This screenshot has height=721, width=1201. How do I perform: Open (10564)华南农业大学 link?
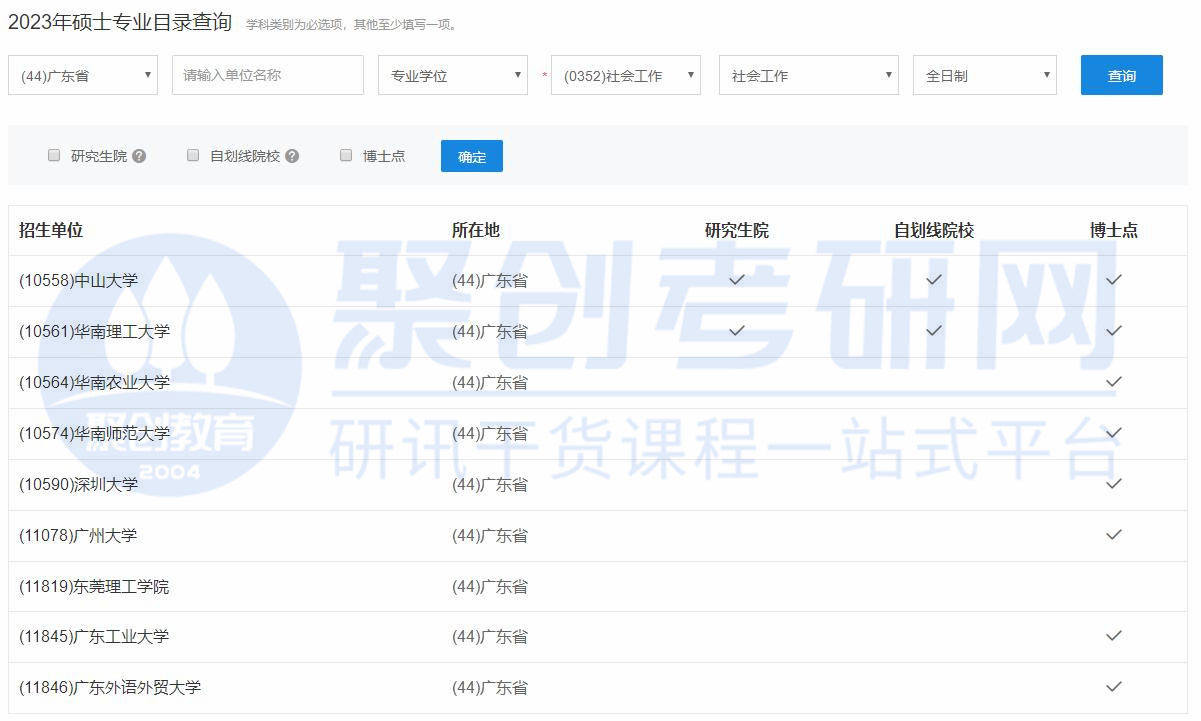click(x=94, y=382)
